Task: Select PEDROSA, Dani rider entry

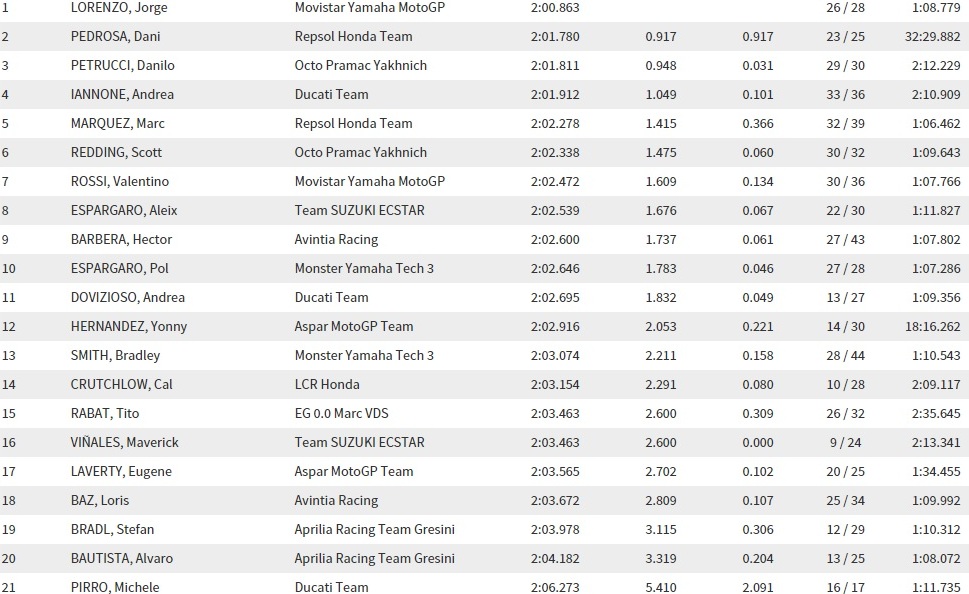Action: coord(116,36)
